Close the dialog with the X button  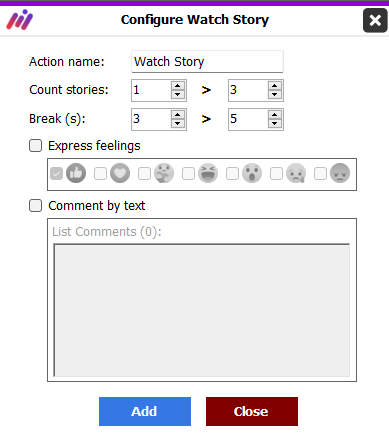coord(375,21)
